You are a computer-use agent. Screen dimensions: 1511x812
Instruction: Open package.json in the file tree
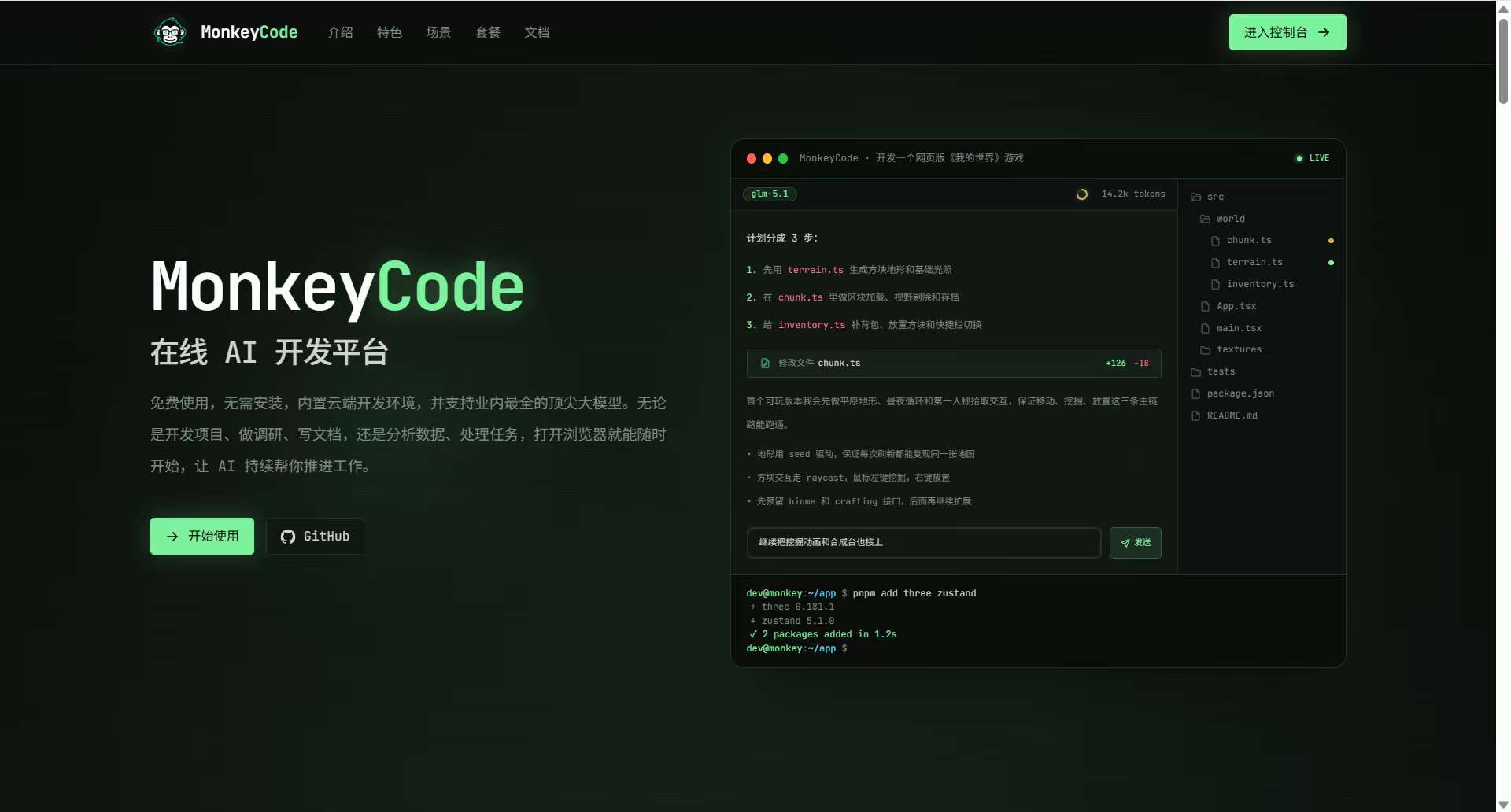(1232, 393)
